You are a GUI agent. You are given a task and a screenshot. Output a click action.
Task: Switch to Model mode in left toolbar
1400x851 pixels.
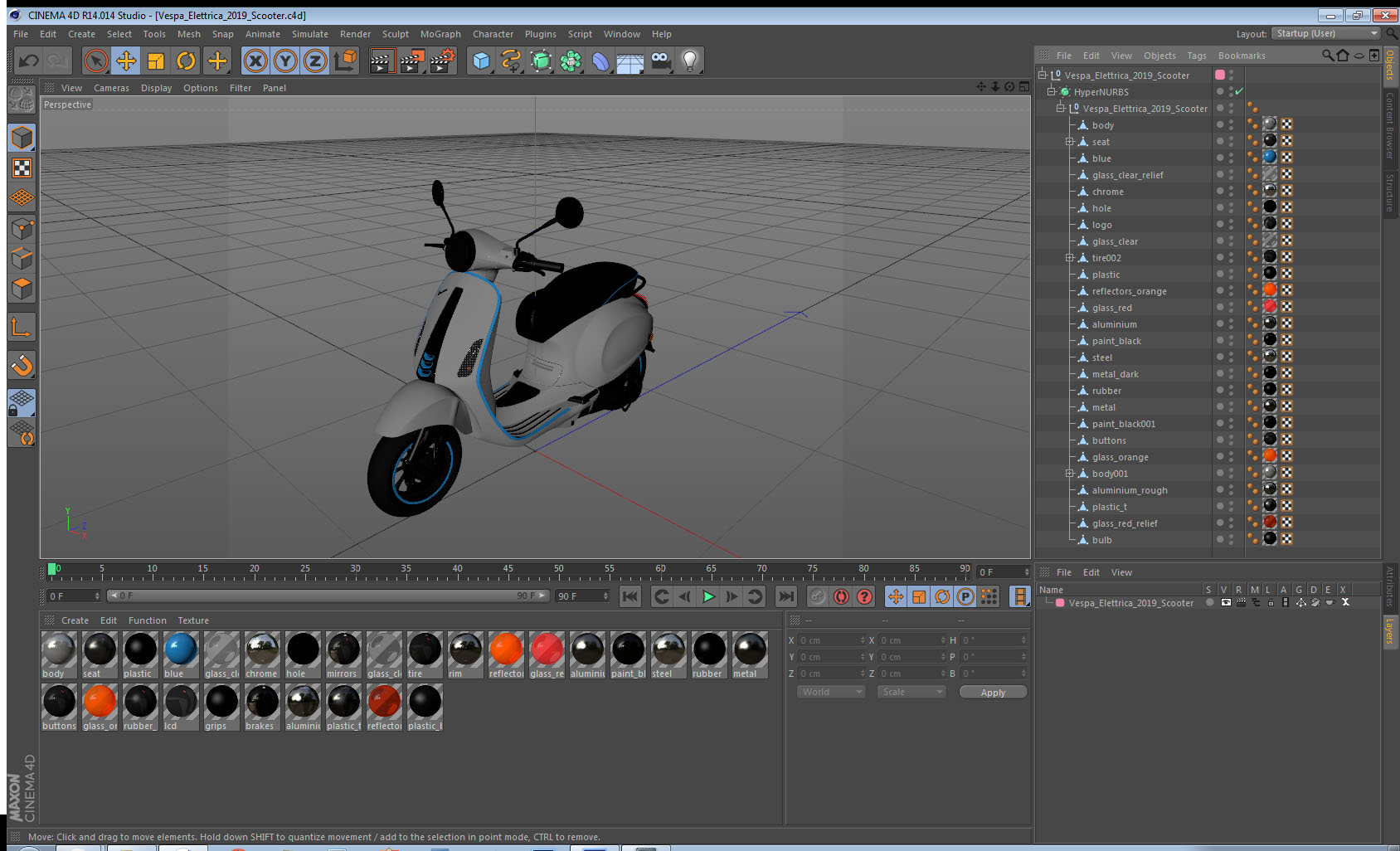click(x=22, y=138)
